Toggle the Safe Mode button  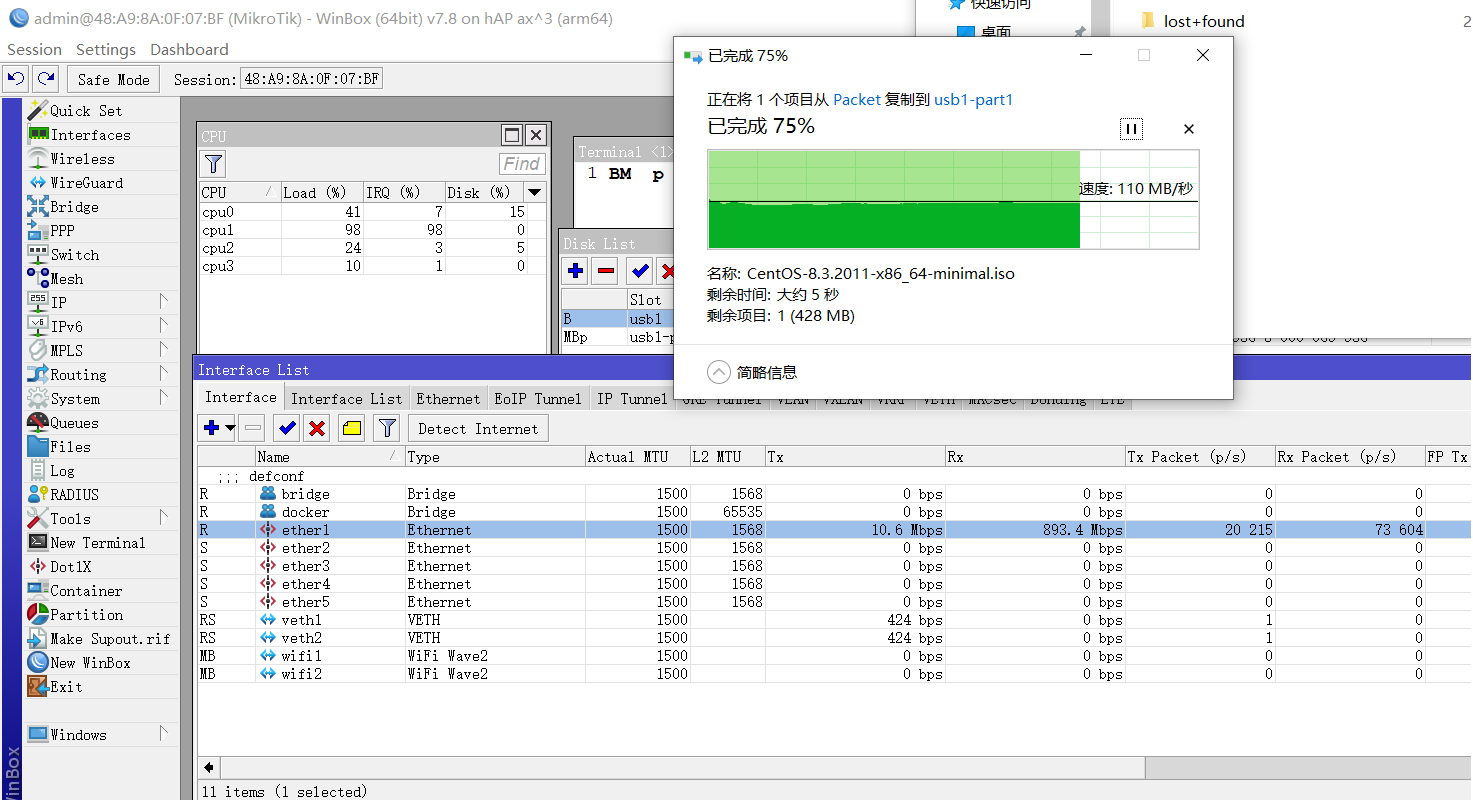pos(113,79)
